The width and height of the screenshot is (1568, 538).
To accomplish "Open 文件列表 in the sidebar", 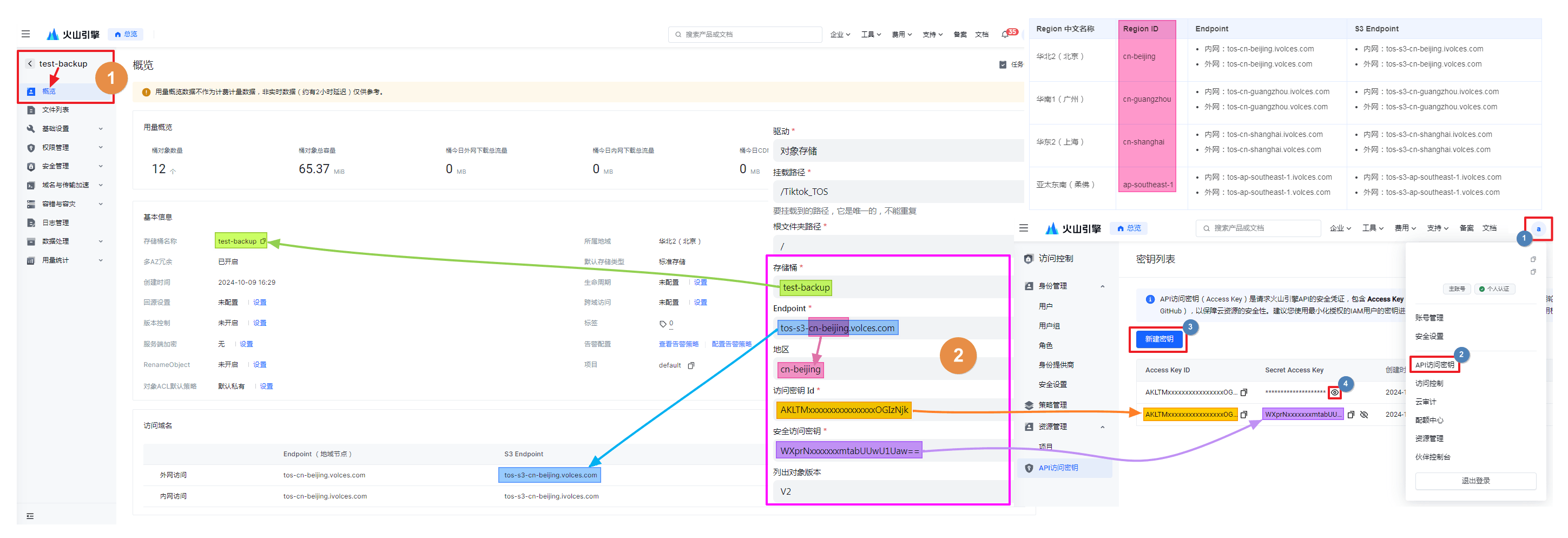I will coord(55,110).
